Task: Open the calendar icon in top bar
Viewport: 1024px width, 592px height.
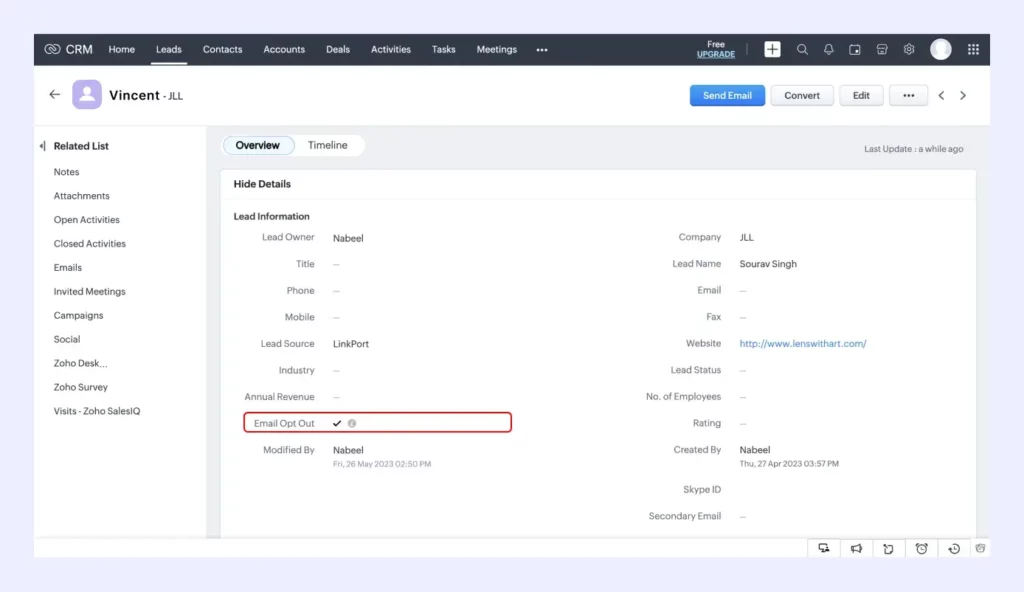Action: [x=854, y=49]
